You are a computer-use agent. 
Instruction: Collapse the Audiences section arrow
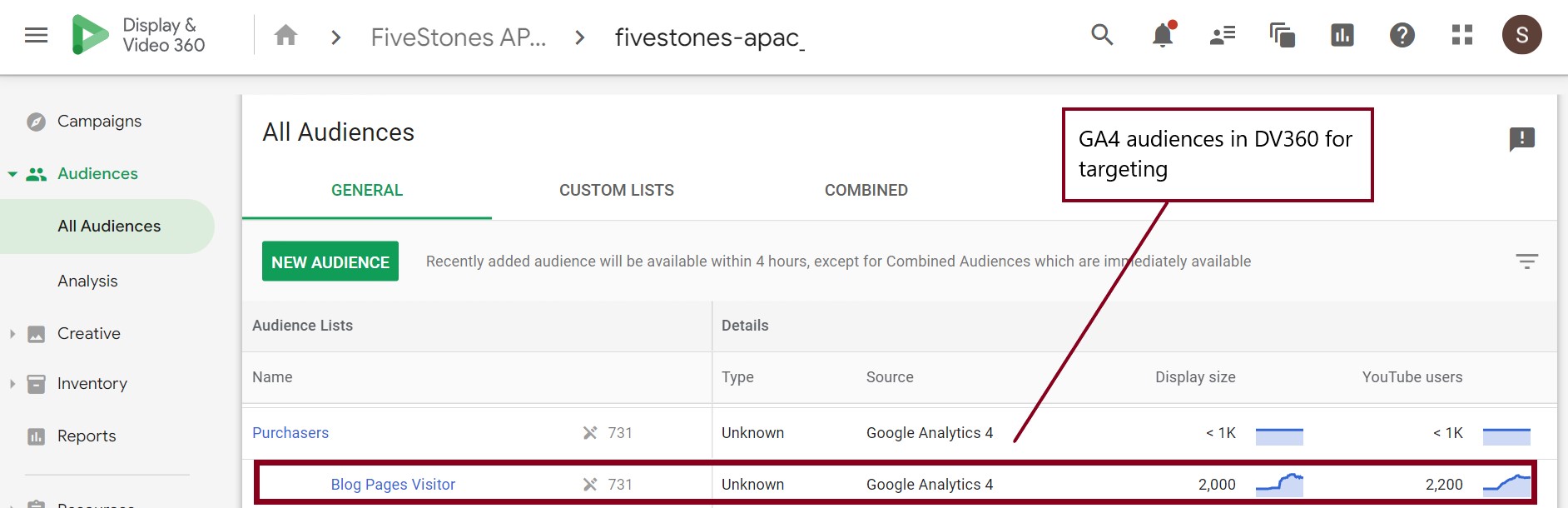pyautogui.click(x=12, y=174)
